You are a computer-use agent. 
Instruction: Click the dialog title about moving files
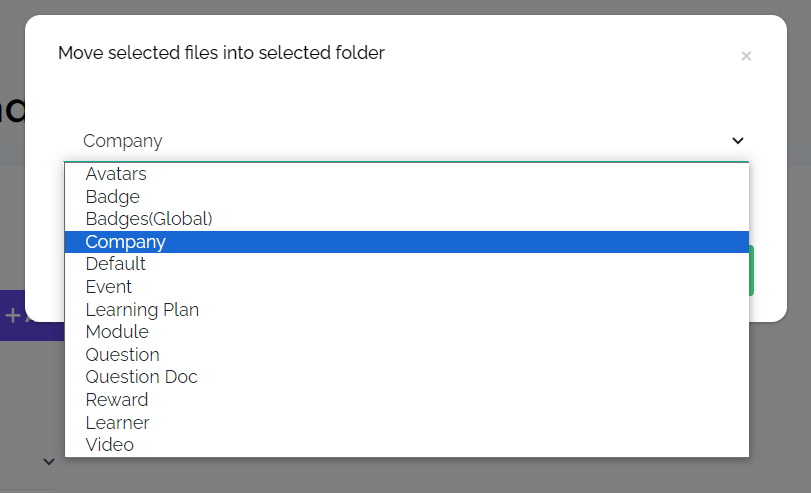coord(221,53)
